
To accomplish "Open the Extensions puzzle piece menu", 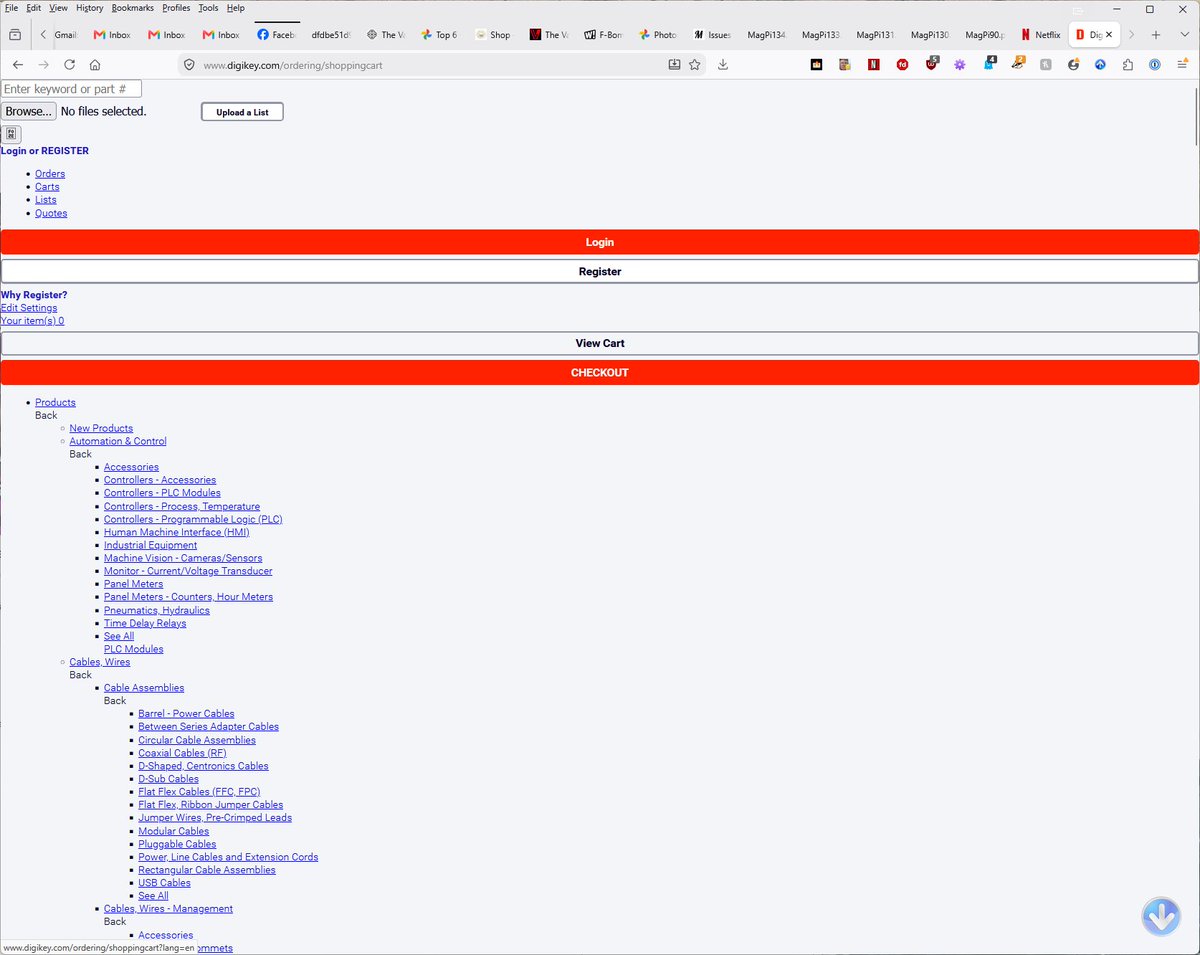I will pyautogui.click(x=1128, y=64).
